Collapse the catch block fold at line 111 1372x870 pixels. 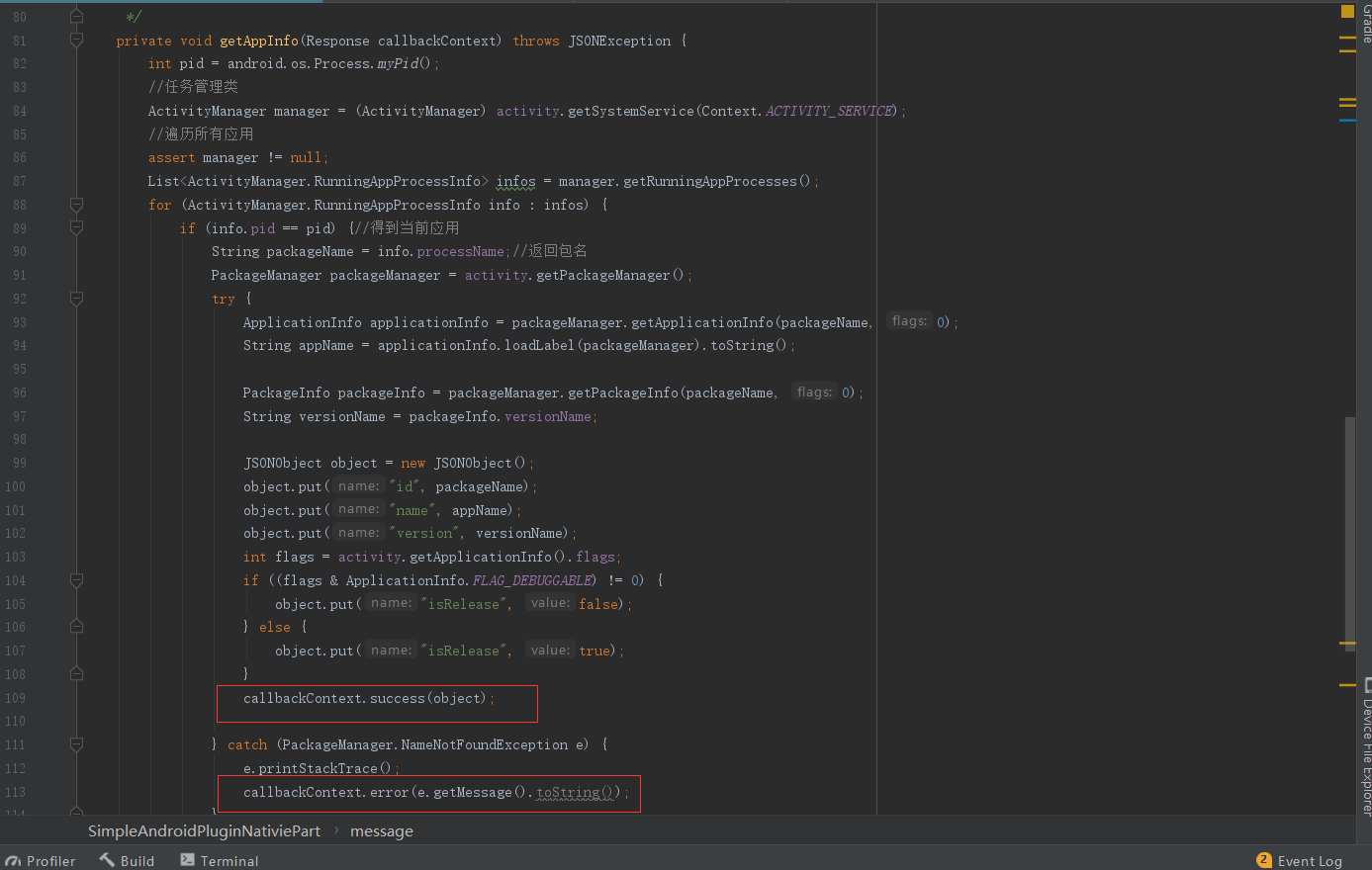coord(76,744)
